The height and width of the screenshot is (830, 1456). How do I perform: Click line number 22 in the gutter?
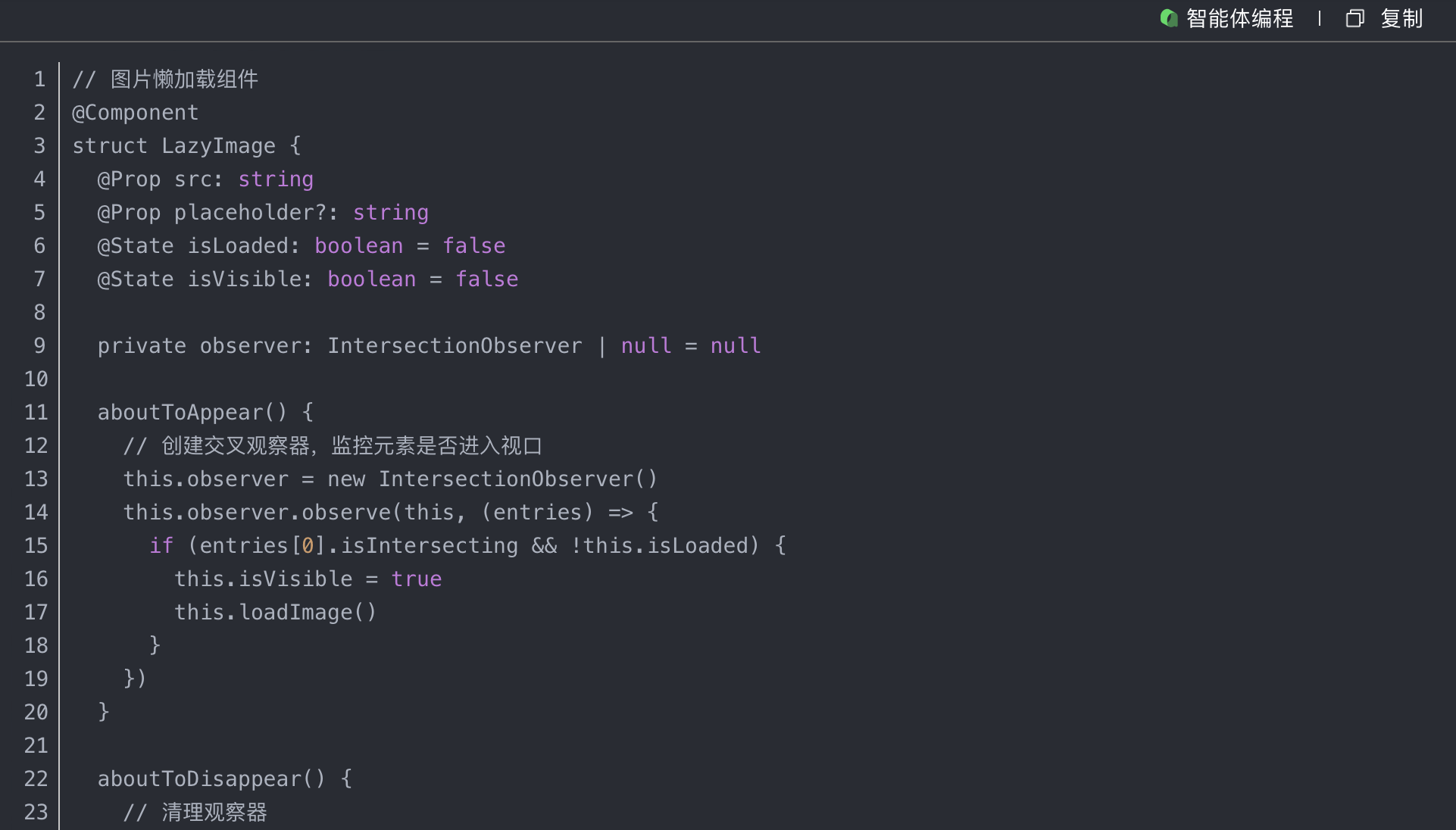point(36,779)
